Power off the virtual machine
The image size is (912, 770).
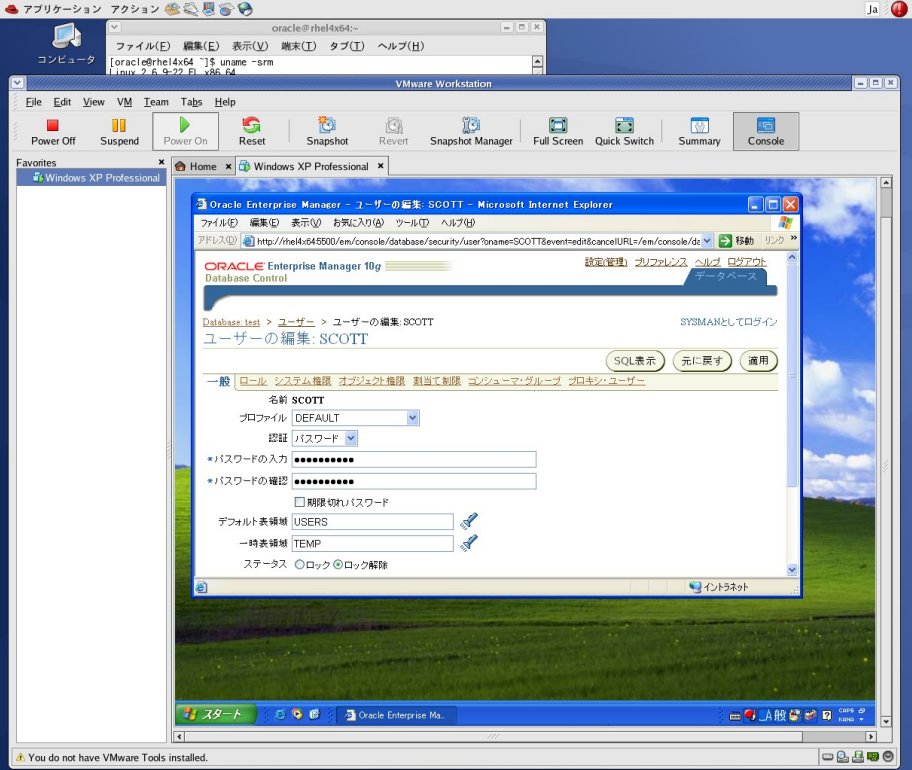53,132
